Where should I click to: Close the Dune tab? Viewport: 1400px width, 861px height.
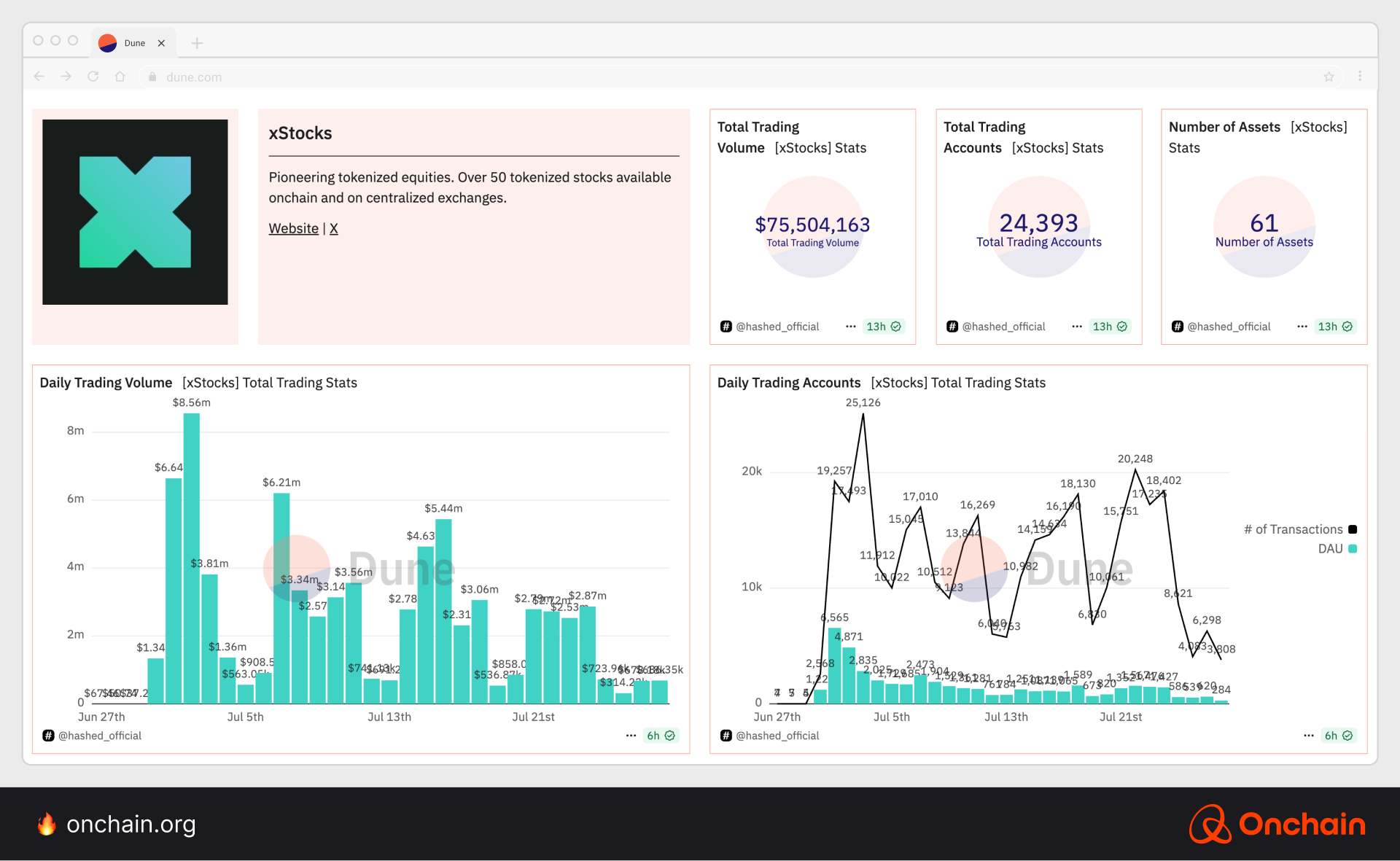[161, 43]
